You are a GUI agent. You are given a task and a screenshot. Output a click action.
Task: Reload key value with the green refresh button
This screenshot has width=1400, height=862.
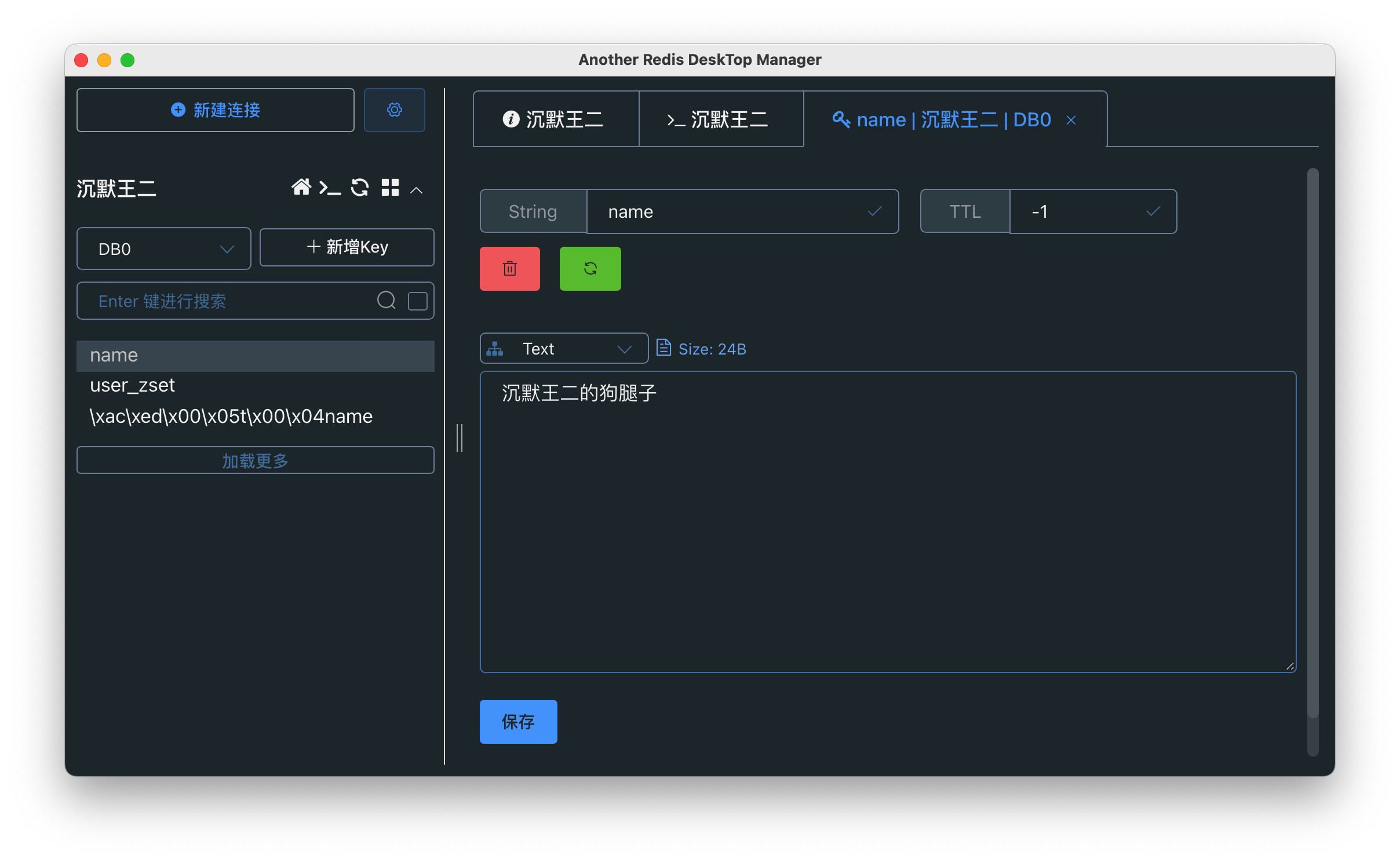pyautogui.click(x=590, y=269)
